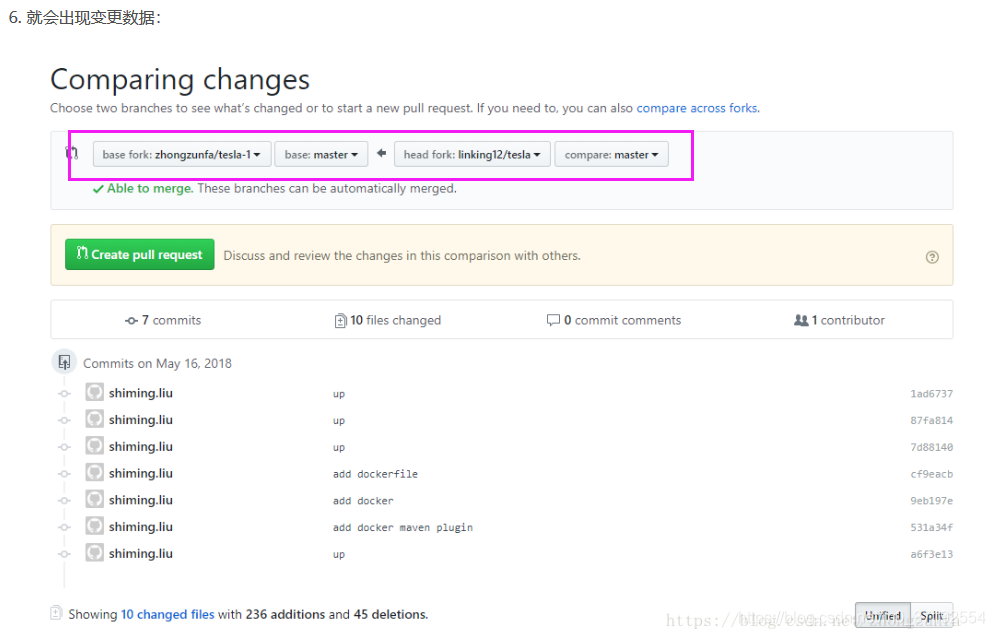
Task: Click the people icon next to 1 contributor
Action: pyautogui.click(x=801, y=320)
